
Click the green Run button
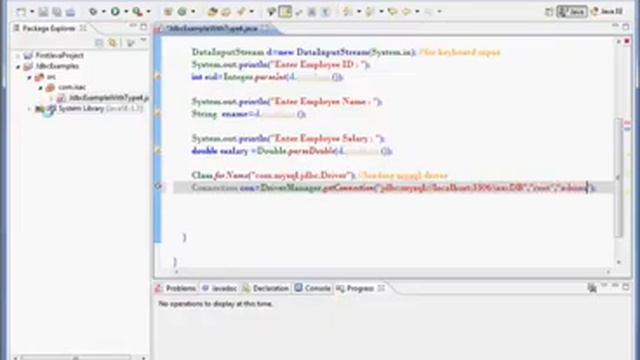point(115,12)
